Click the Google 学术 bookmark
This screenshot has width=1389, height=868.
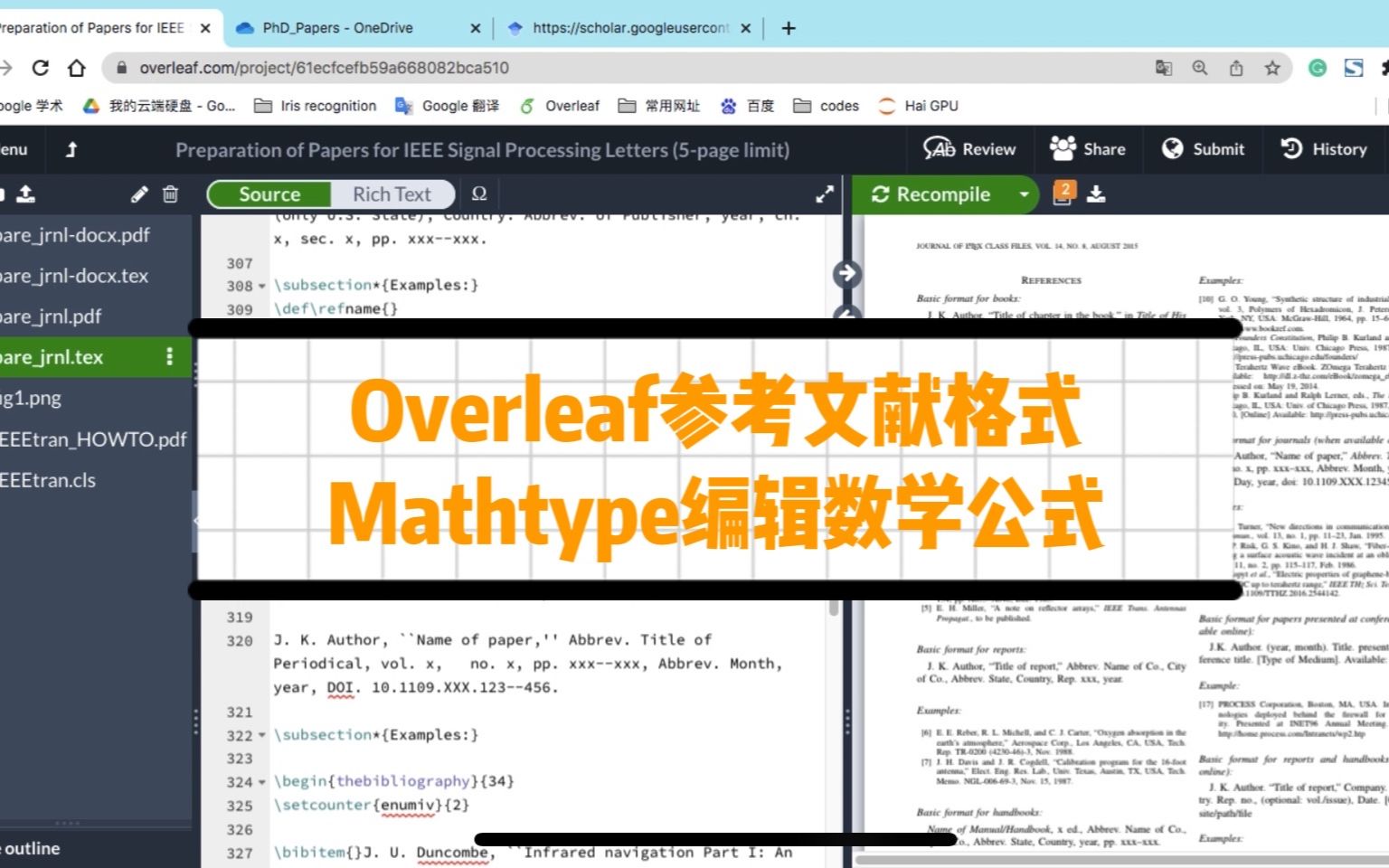tap(31, 106)
